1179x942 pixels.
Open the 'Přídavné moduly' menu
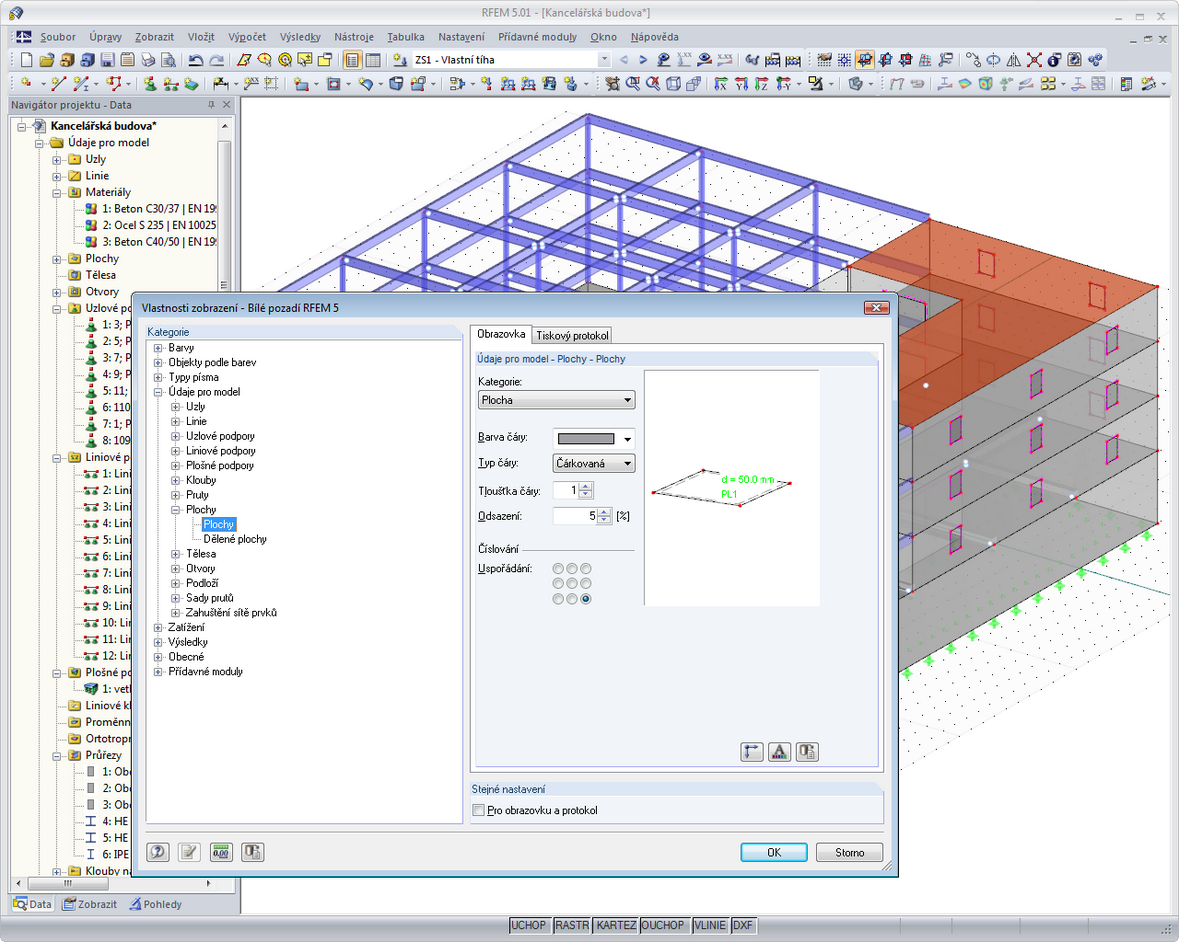click(538, 37)
